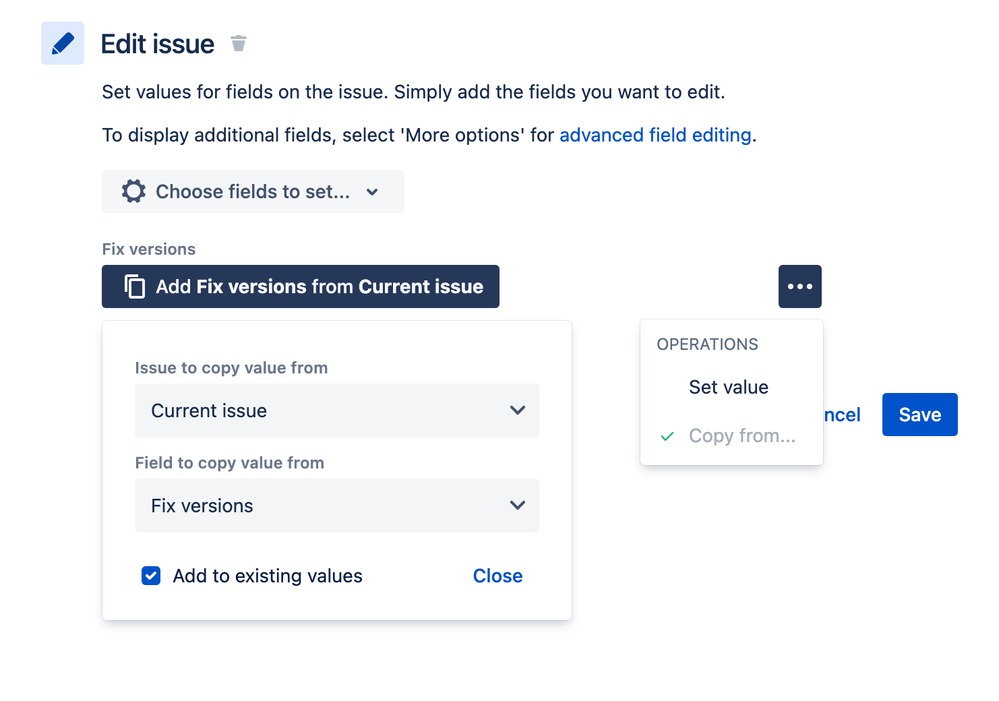The image size is (999, 701).
Task: Click the OPERATIONS menu heading
Action: (707, 344)
